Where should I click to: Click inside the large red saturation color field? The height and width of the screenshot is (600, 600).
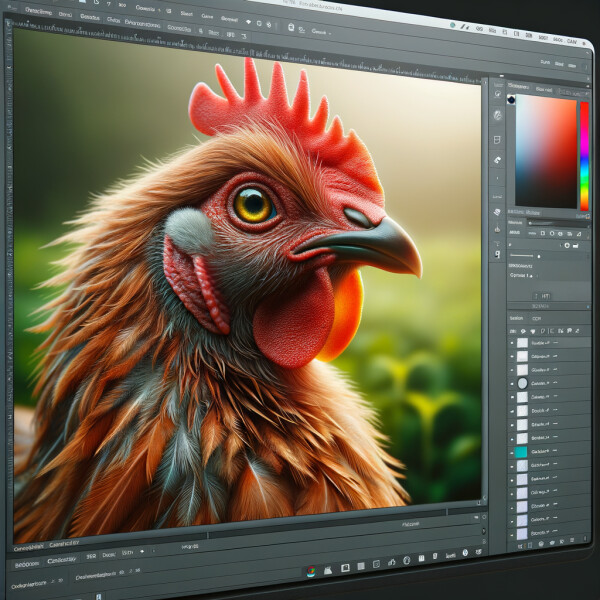click(x=546, y=151)
